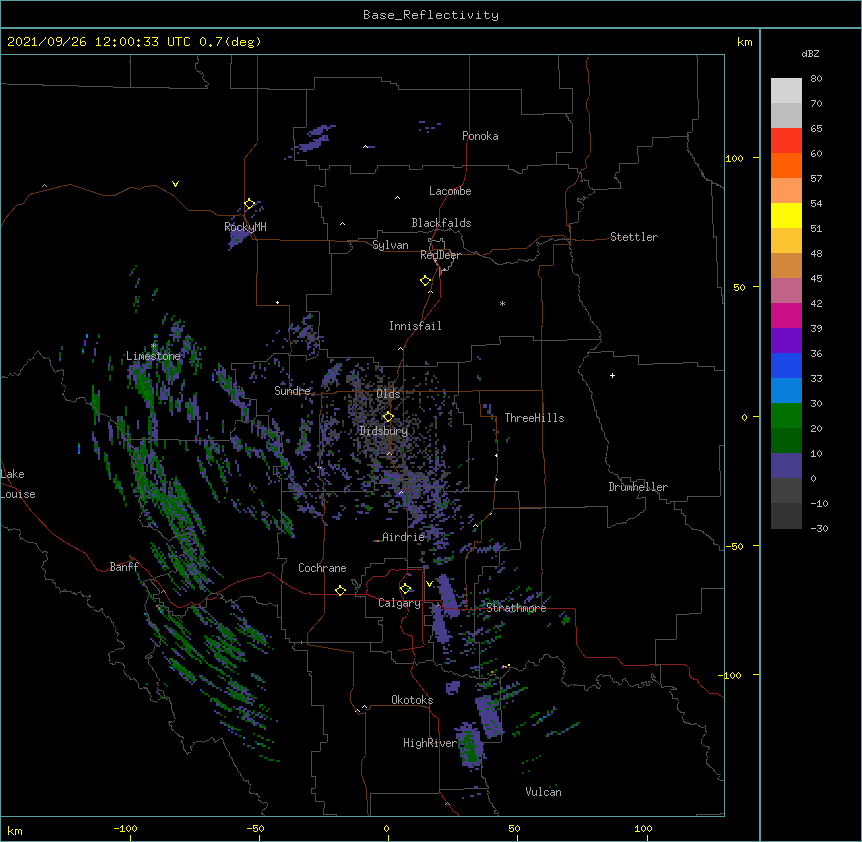Click the Strathmore town label
The height and width of the screenshot is (842, 862).
(x=516, y=608)
